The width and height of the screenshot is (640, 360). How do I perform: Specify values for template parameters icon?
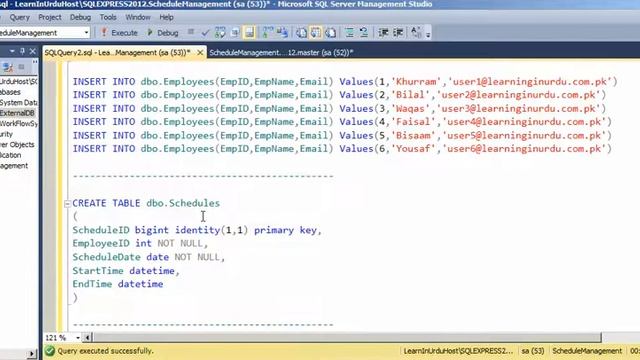(416, 33)
